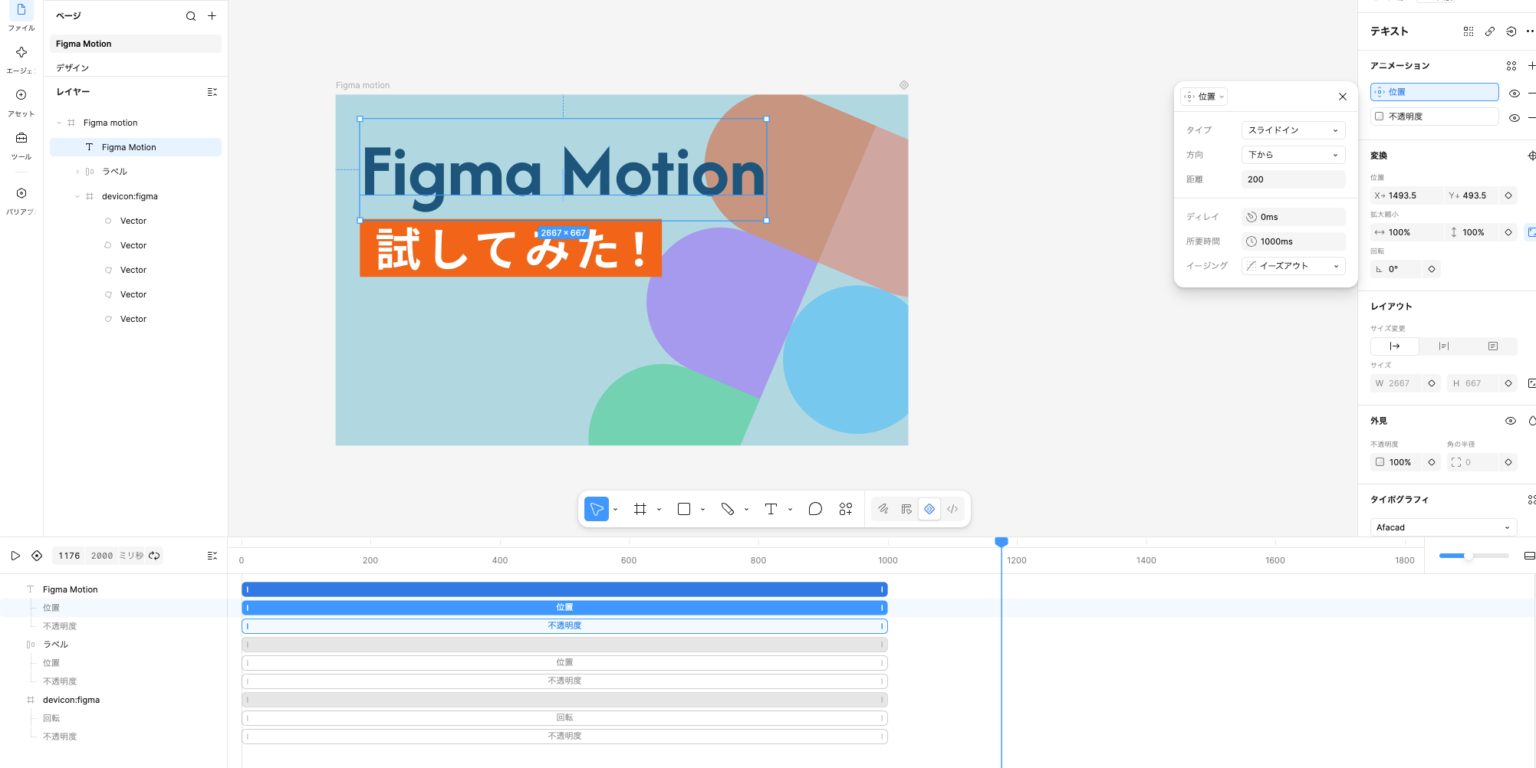Screen dimensions: 1536x768
Task: Toggle timeline loop icon
Action: point(154,555)
